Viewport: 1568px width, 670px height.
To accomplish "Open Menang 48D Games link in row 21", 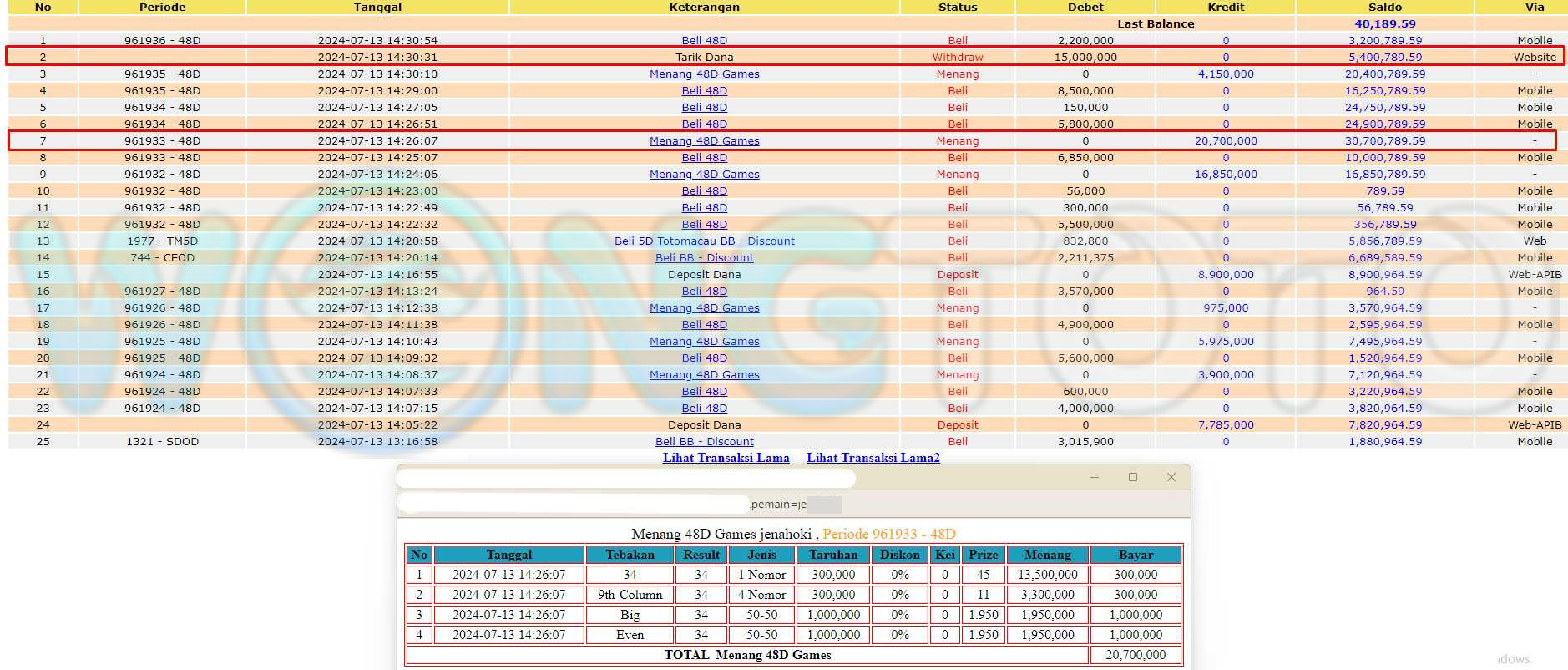I will (704, 375).
